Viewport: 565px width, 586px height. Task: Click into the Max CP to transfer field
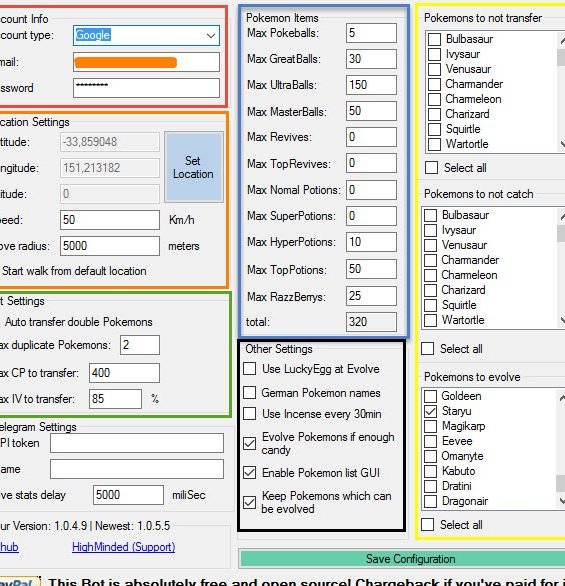pyautogui.click(x=124, y=373)
